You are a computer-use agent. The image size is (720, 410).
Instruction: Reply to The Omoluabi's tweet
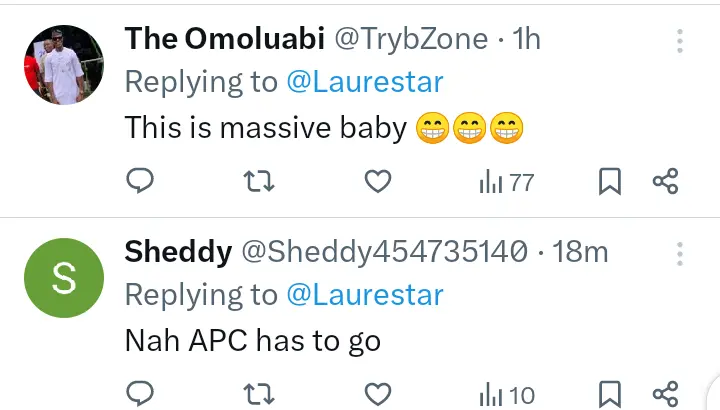(x=141, y=181)
